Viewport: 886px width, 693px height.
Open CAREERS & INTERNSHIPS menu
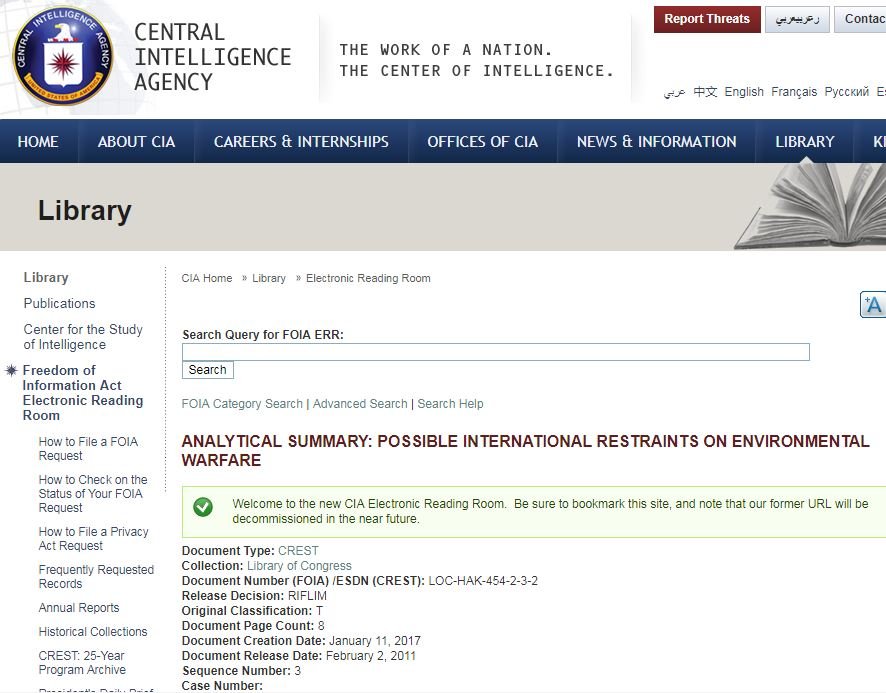tap(301, 142)
